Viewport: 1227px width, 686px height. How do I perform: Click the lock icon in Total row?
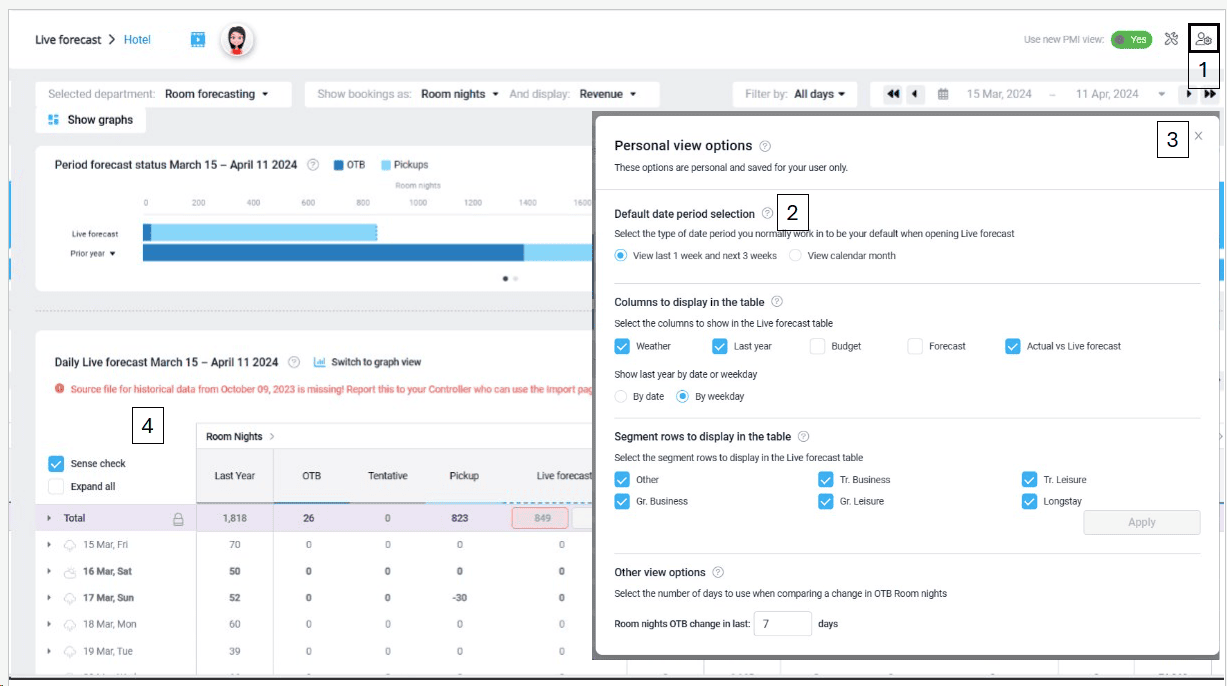pos(178,519)
